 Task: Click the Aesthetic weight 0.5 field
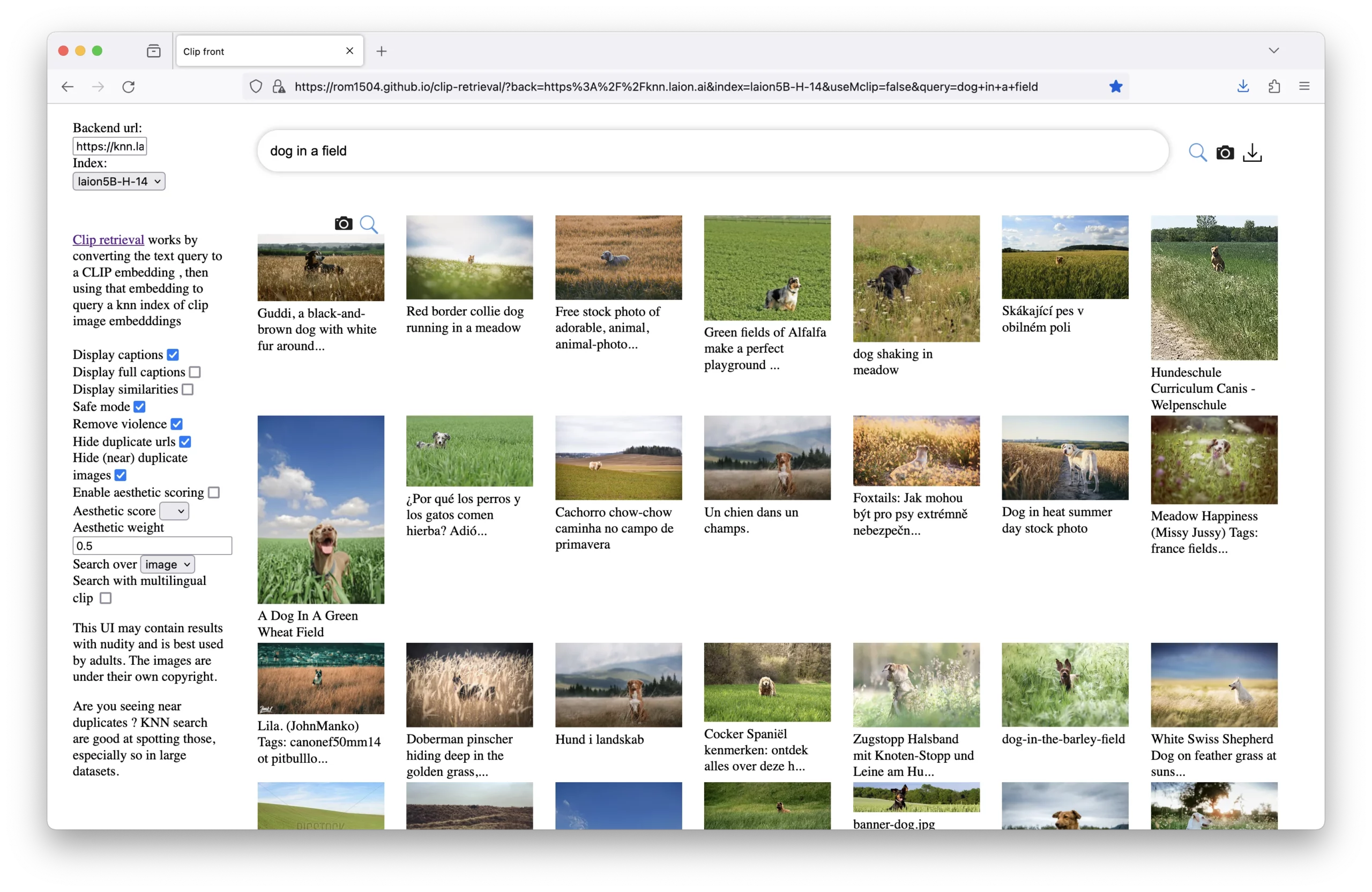coord(152,546)
